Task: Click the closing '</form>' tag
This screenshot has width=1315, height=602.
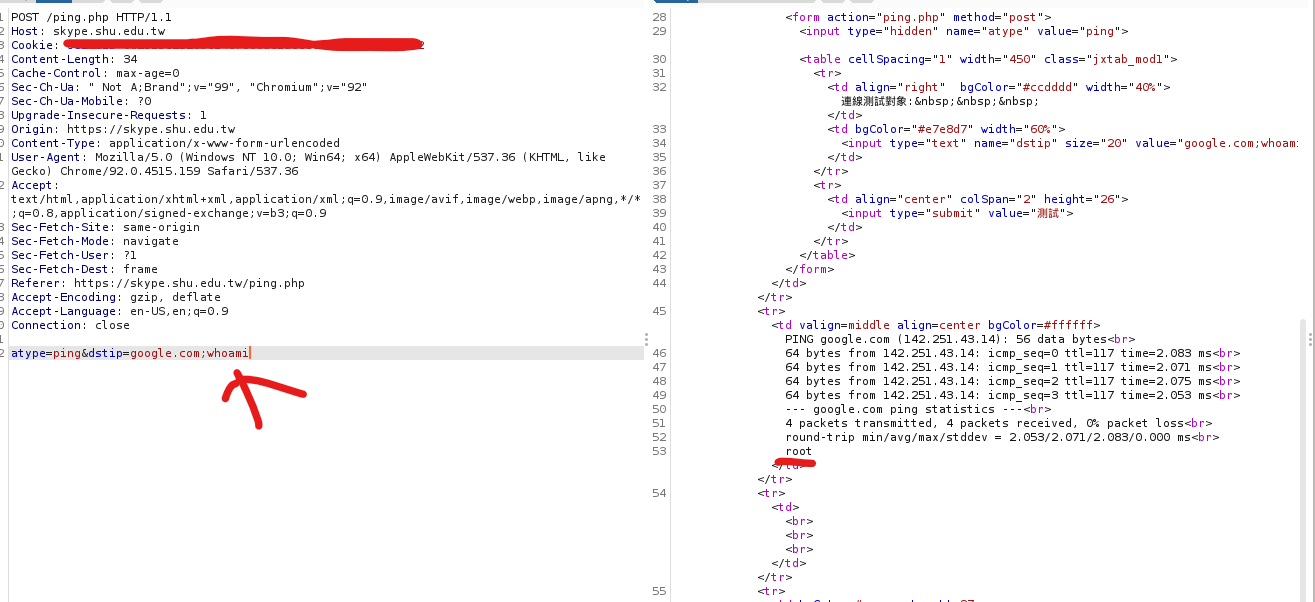Action: 809,269
